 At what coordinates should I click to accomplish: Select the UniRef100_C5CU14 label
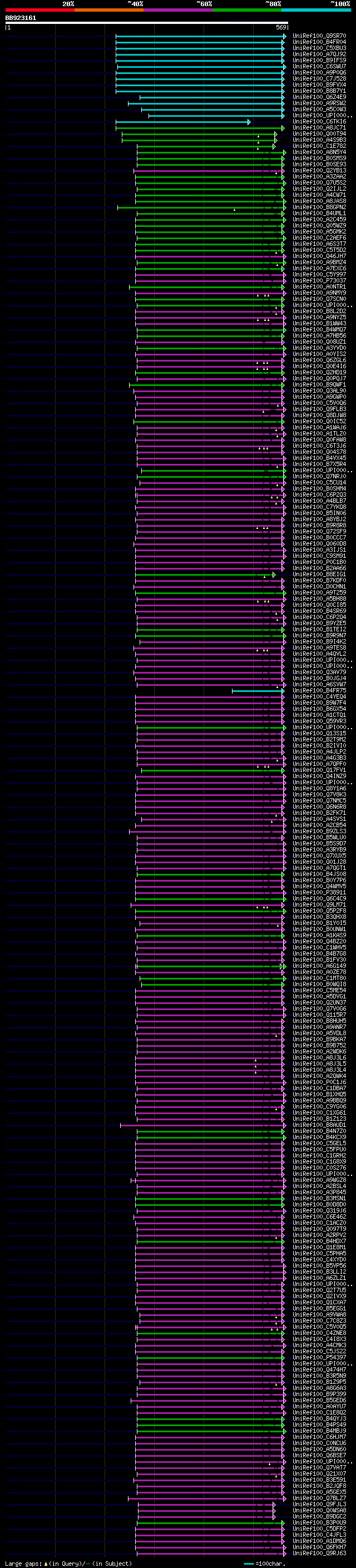319,482
